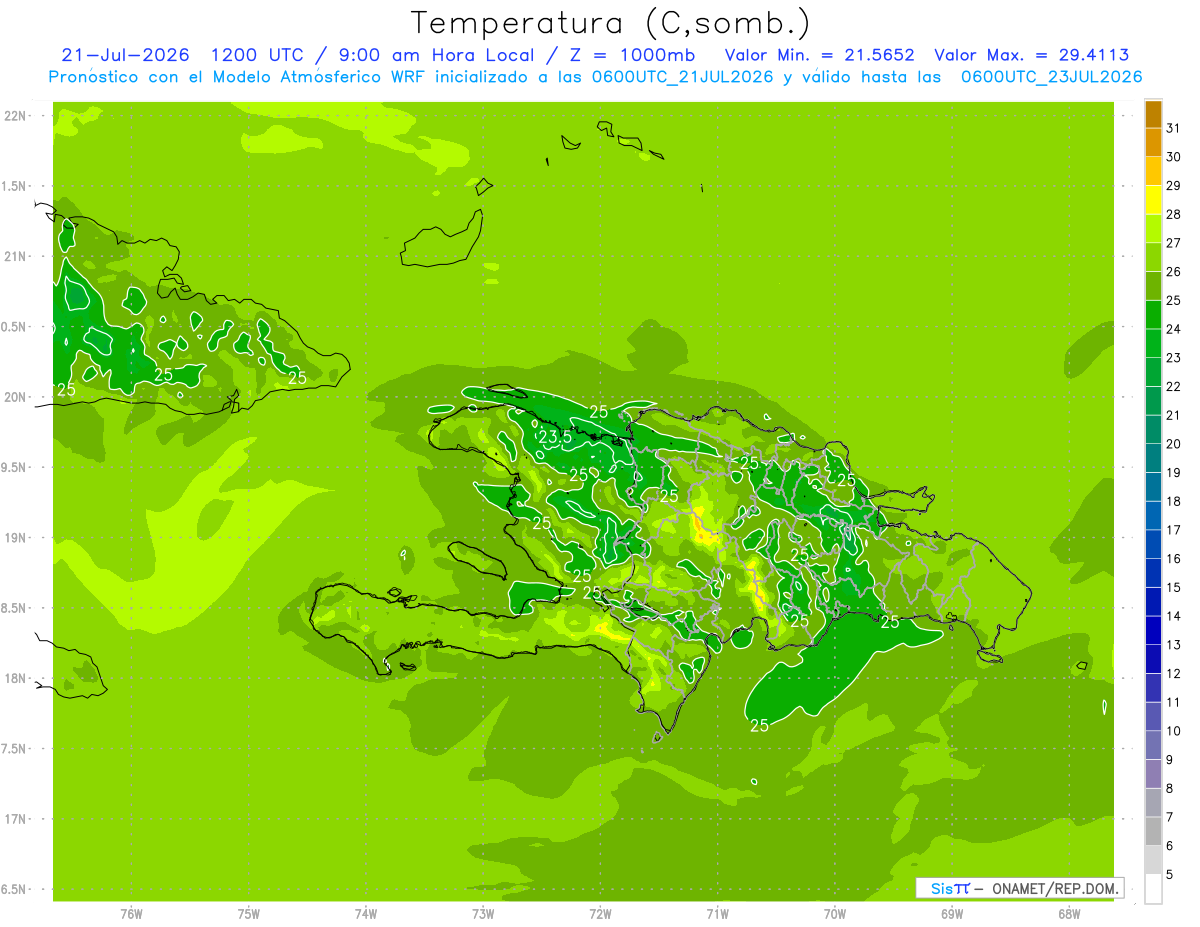
Task: Click the 72W longitude axis label
Action: pos(600,913)
